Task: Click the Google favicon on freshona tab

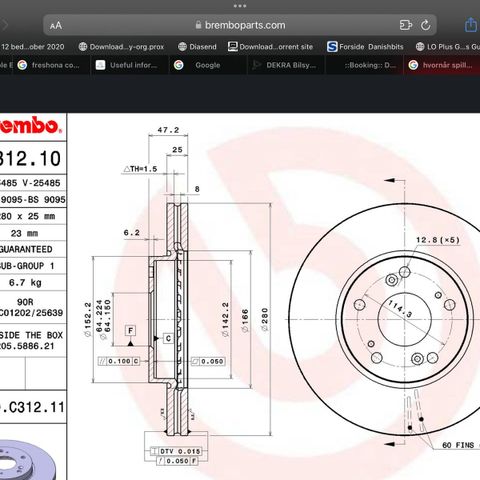Action: (22, 65)
